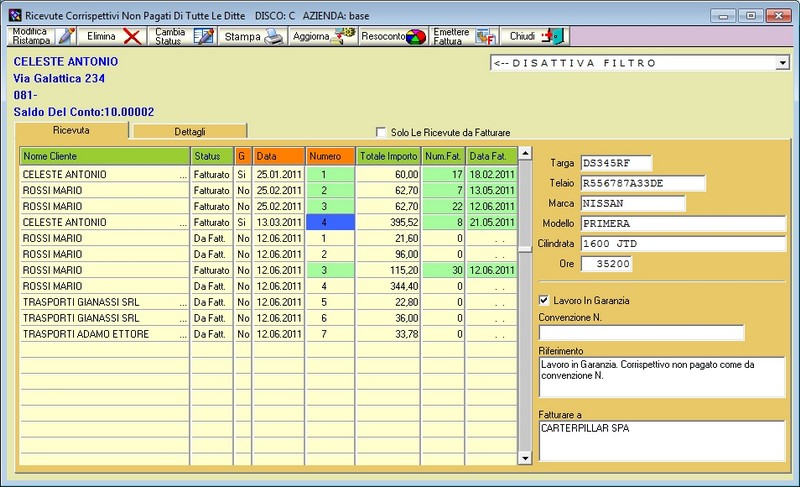Open the DISATTIVA FILTRO dropdown
Image resolution: width=800 pixels, height=487 pixels.
[782, 63]
